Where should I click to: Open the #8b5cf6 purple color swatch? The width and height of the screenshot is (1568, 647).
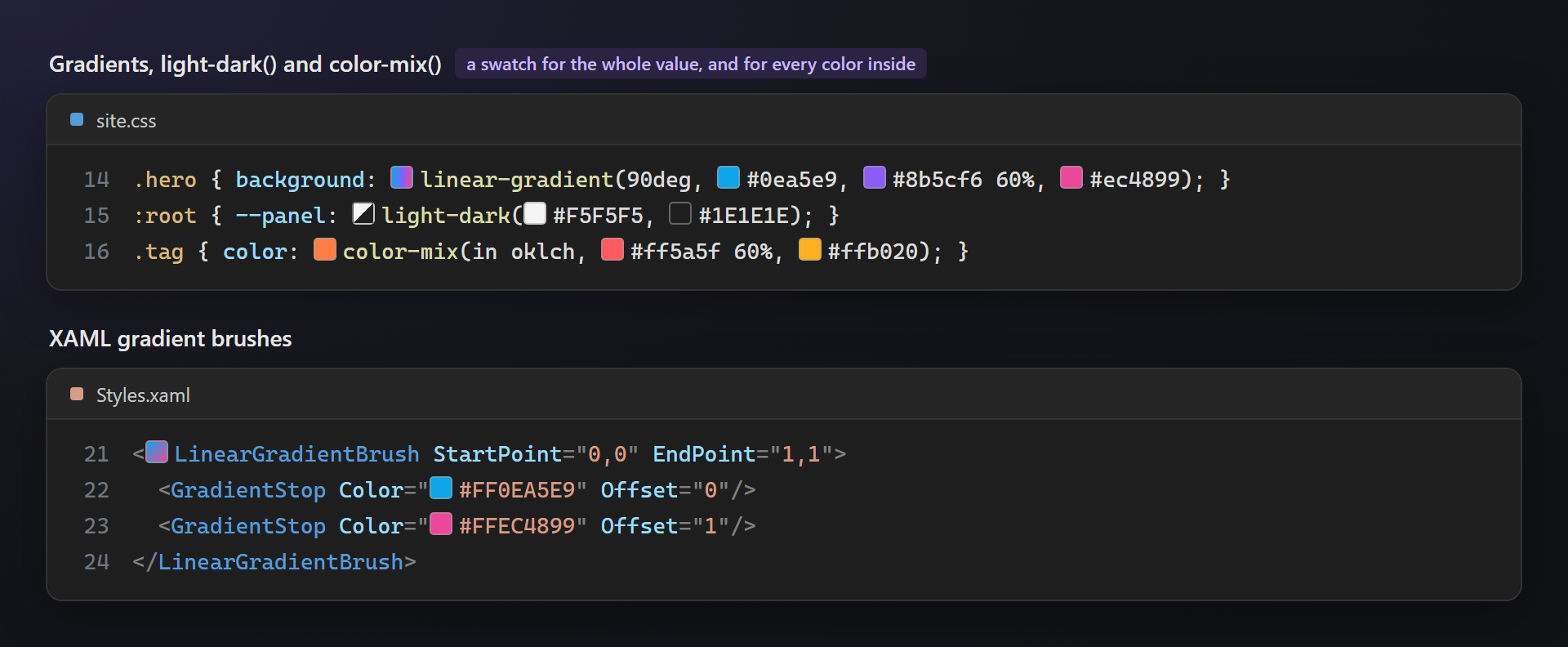[x=875, y=177]
